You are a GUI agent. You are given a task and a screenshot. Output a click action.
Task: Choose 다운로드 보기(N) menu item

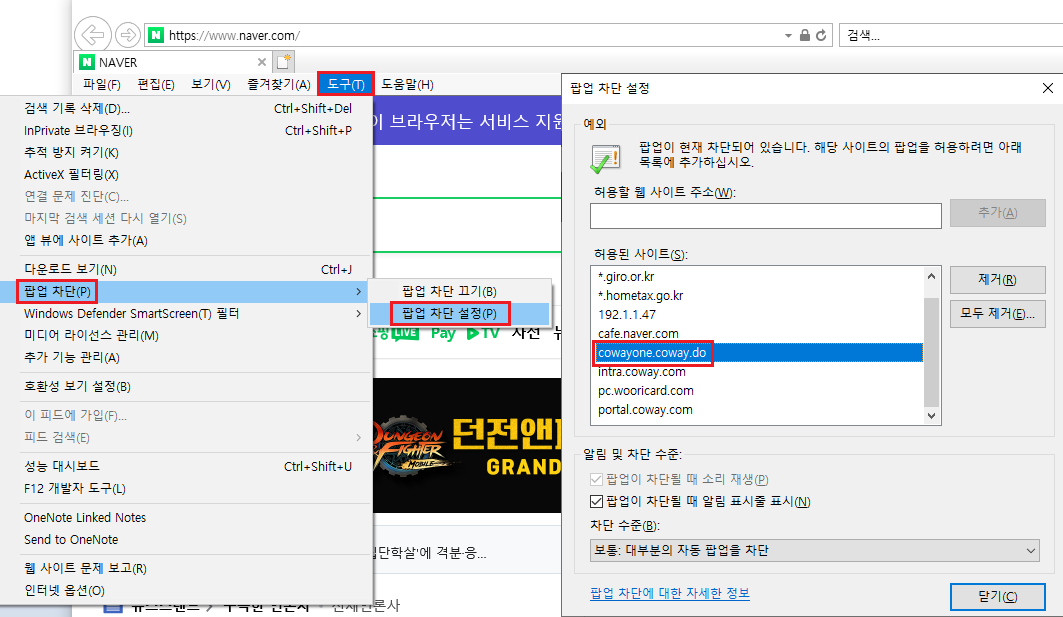coord(188,269)
